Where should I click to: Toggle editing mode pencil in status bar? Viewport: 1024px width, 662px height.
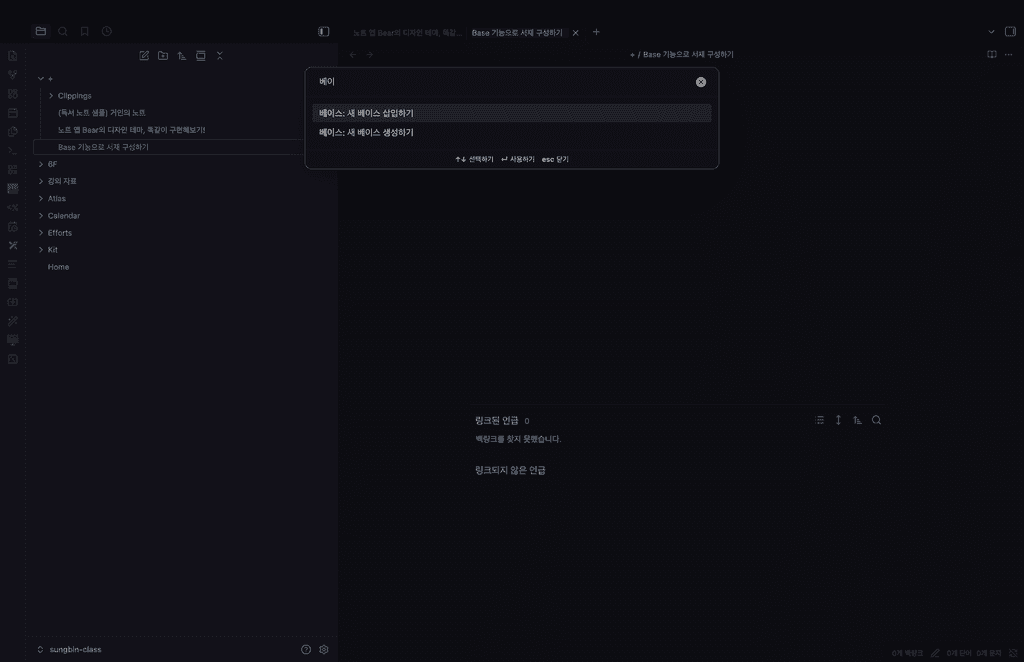pyautogui.click(x=935, y=654)
